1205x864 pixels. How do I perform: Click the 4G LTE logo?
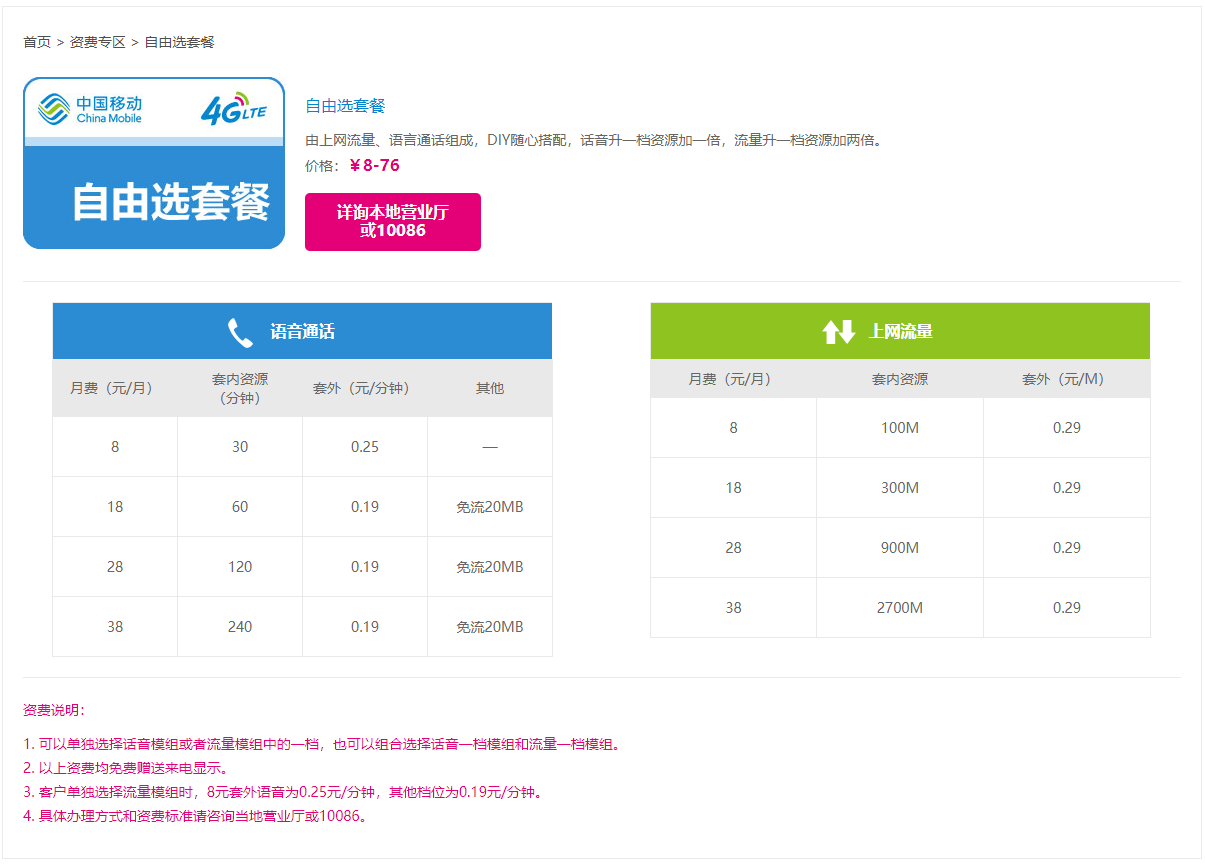pyautogui.click(x=233, y=110)
